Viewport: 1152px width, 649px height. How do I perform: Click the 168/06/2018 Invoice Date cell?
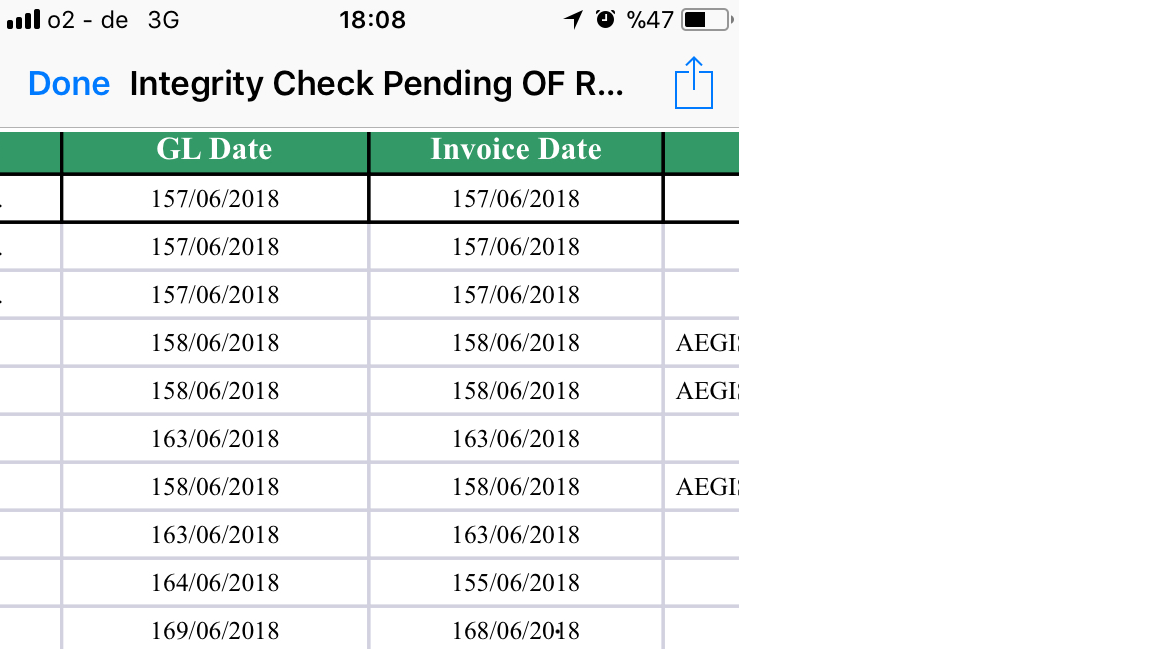pyautogui.click(x=515, y=630)
